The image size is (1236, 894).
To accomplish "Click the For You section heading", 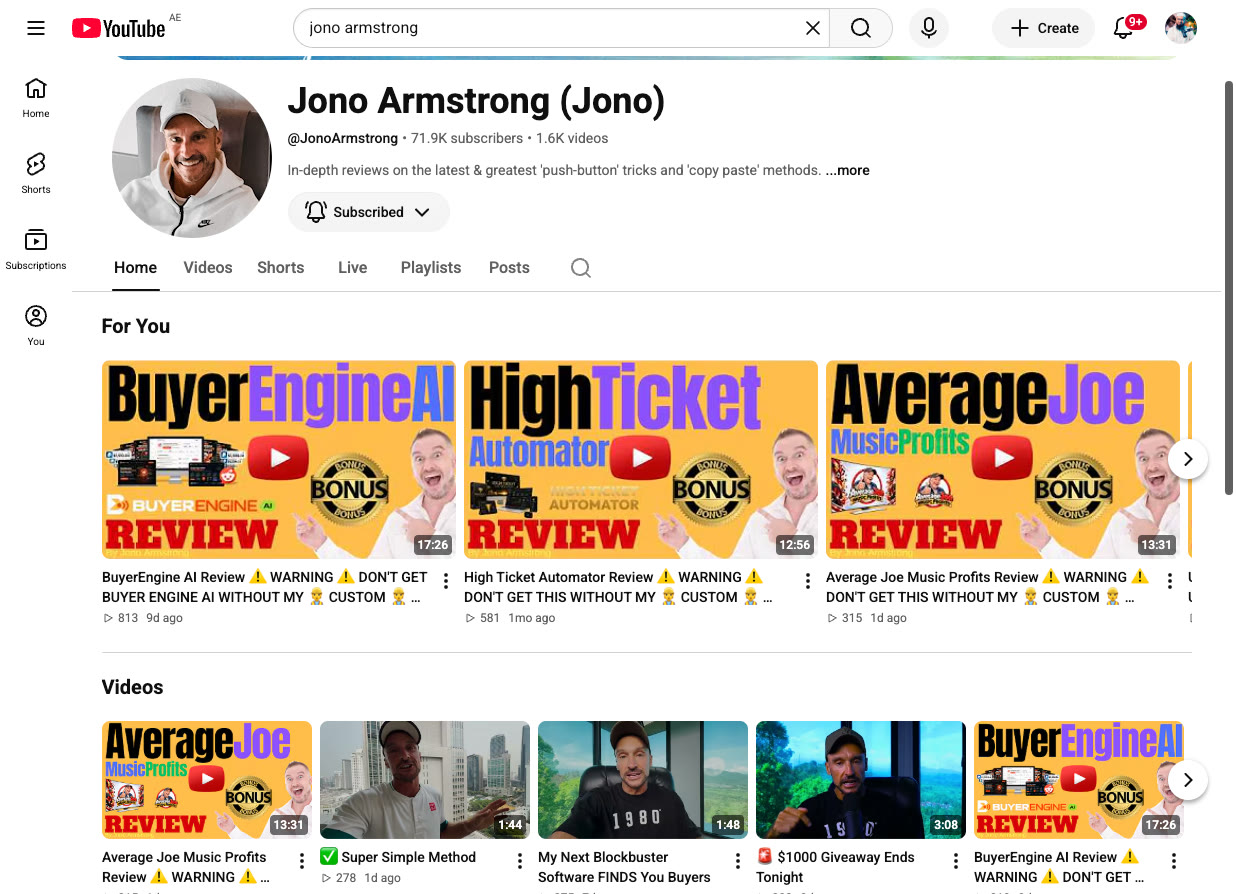I will coord(136,326).
